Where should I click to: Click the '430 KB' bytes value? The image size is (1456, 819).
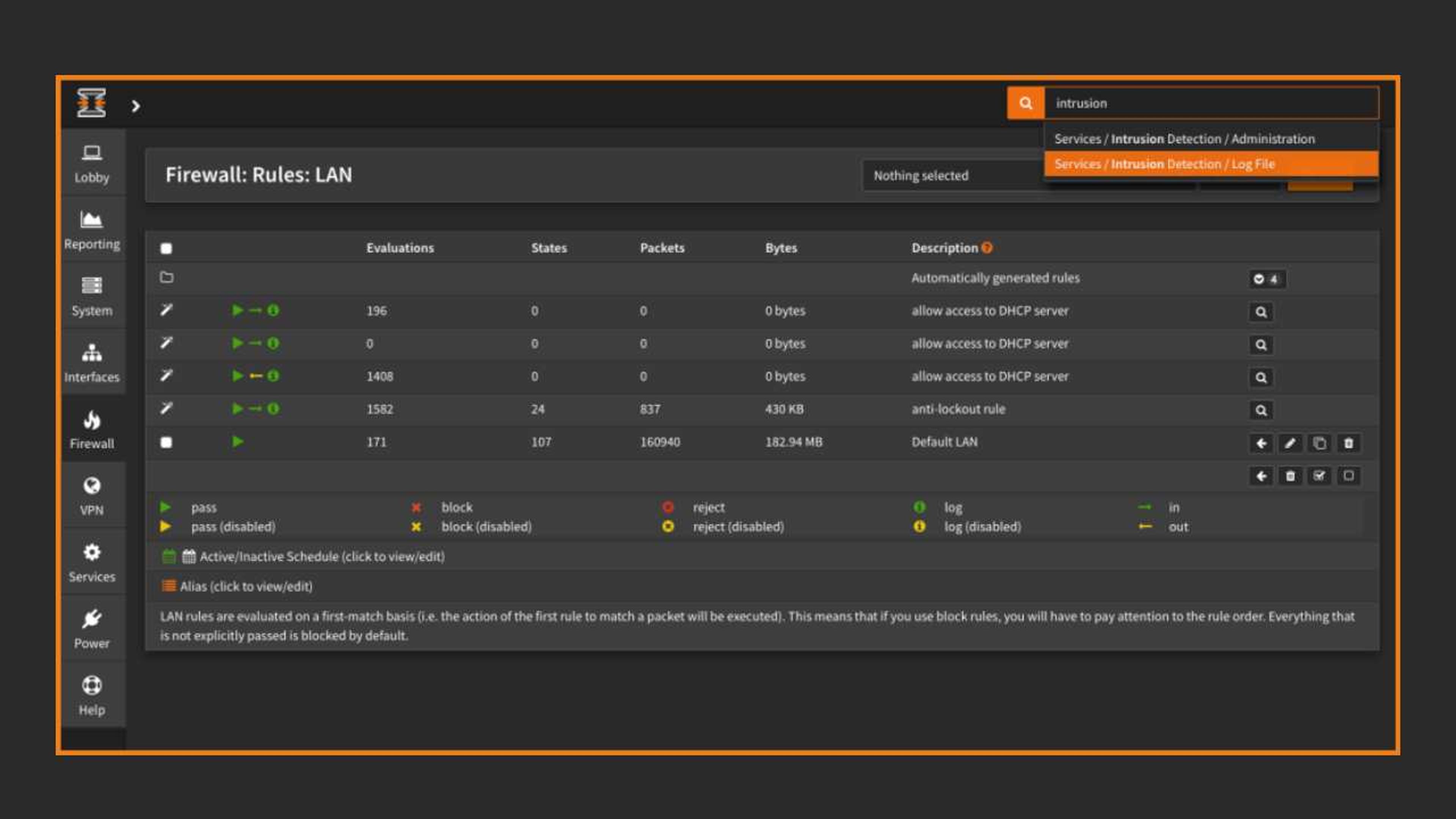pos(784,409)
